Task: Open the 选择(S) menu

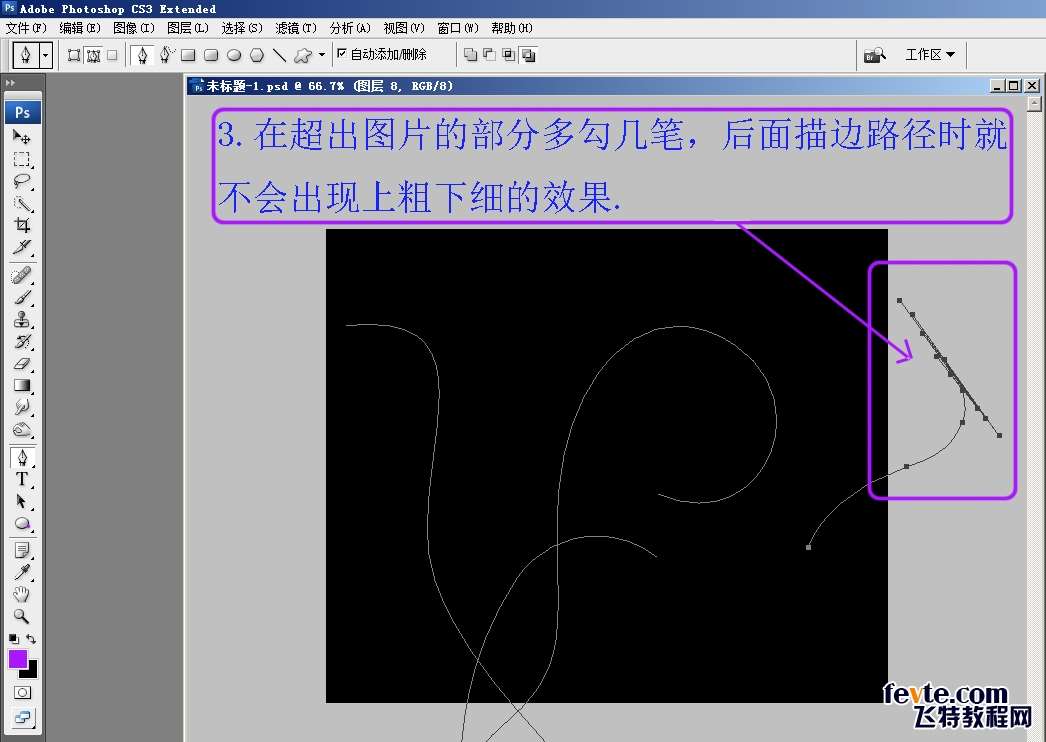Action: pos(242,28)
